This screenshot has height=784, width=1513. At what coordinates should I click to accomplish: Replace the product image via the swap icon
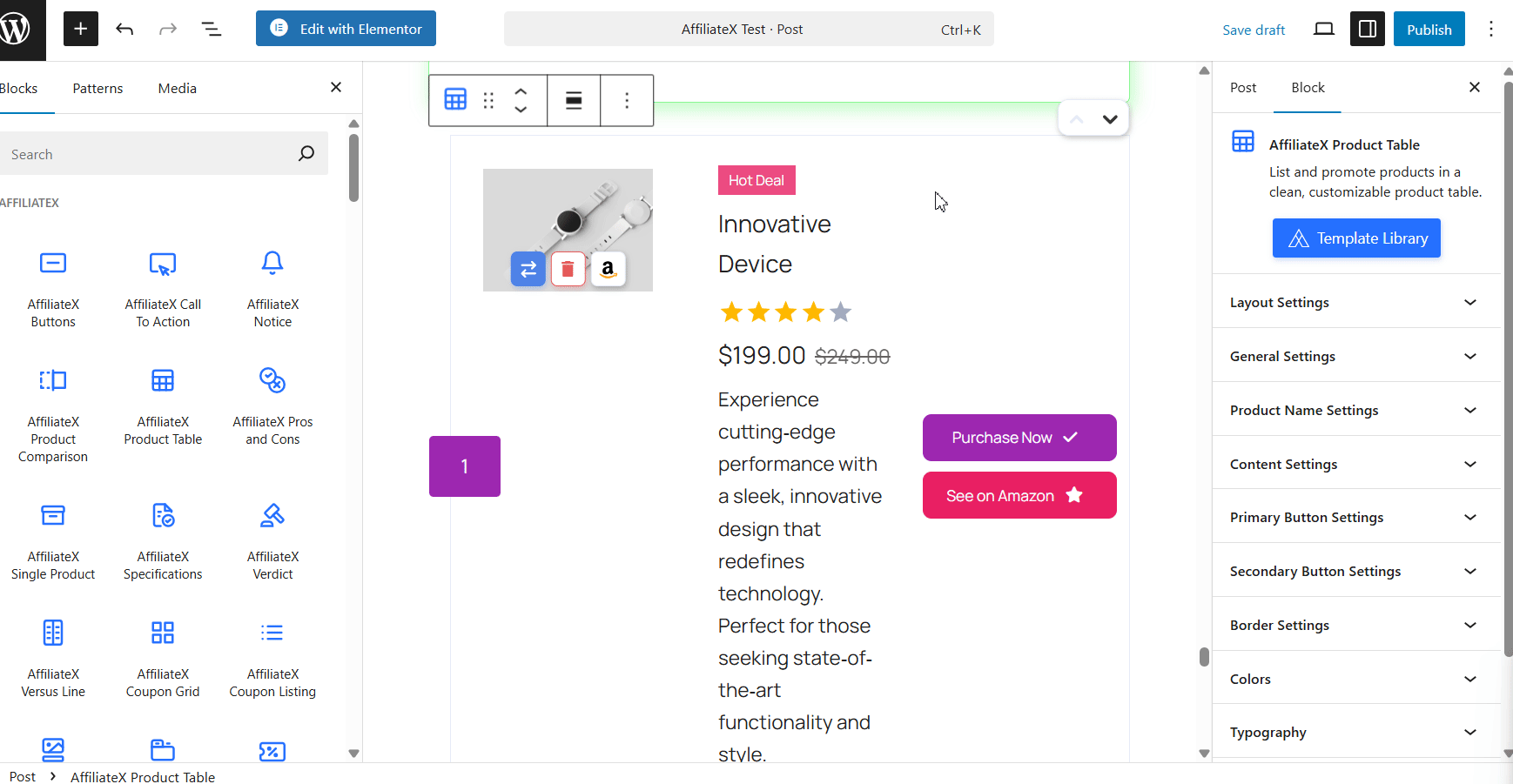click(528, 269)
